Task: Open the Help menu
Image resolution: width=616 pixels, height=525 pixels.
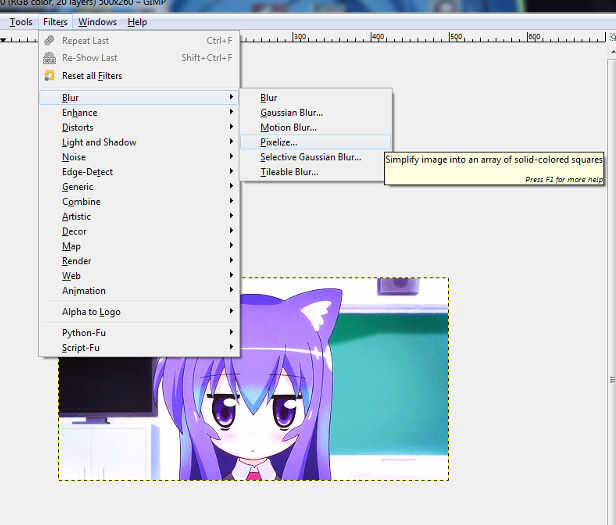Action: click(137, 22)
